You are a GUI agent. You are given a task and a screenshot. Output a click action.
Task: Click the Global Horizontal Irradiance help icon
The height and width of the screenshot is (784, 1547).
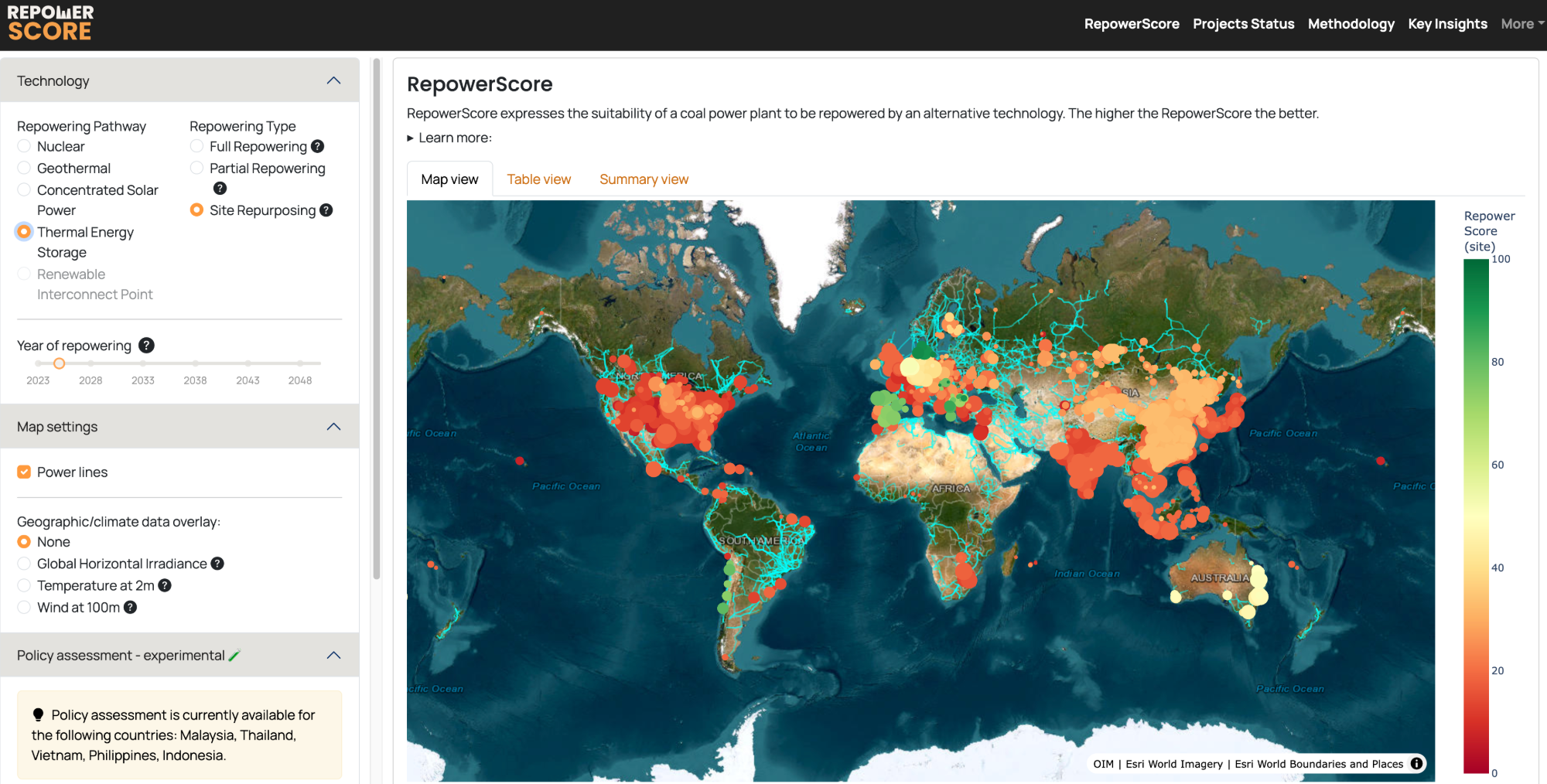[217, 564]
